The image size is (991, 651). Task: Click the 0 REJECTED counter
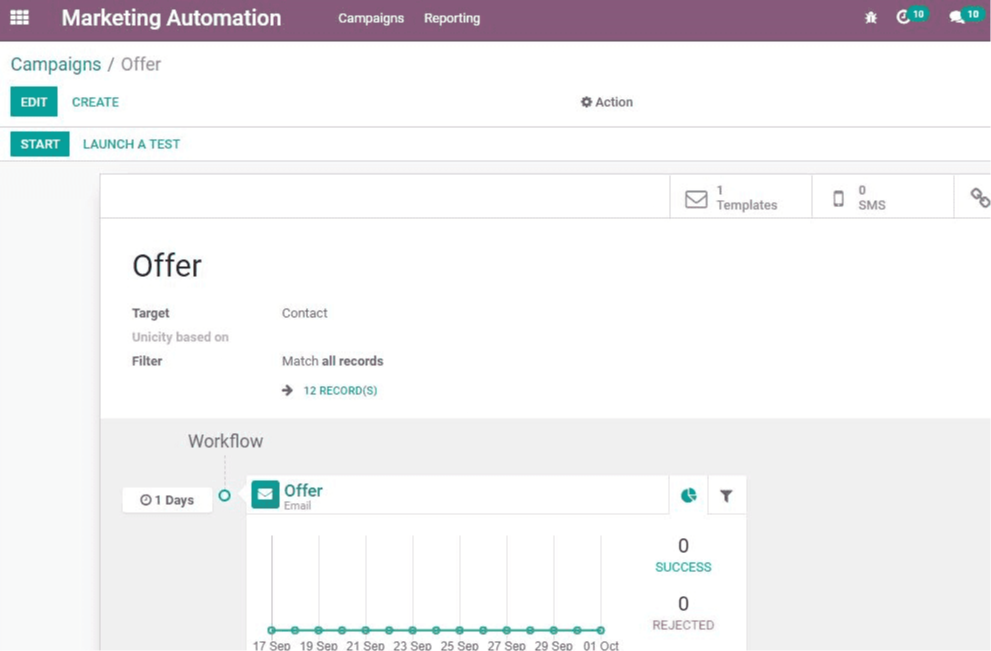pyautogui.click(x=683, y=613)
